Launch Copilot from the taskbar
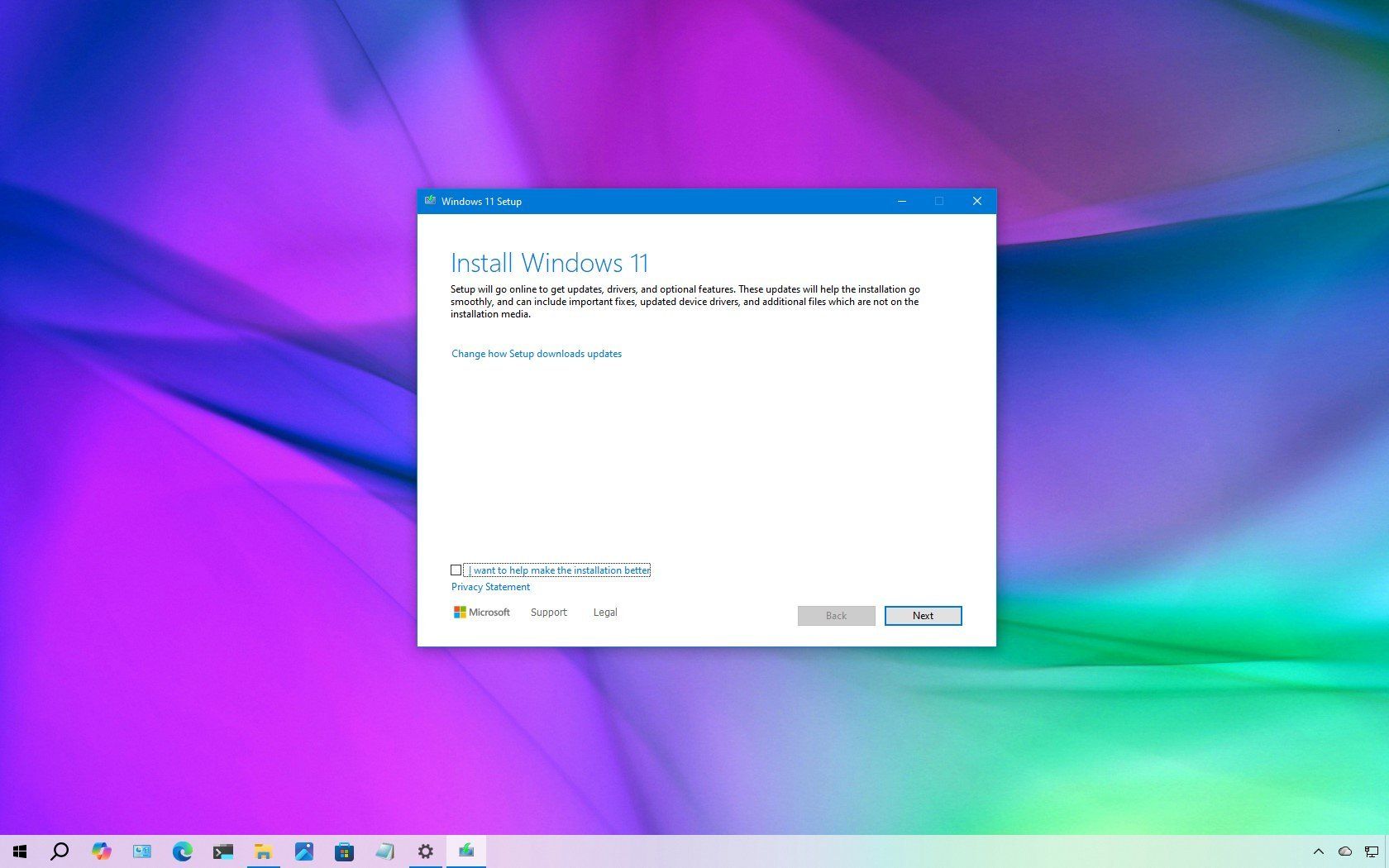Screen dimensions: 1389x868 pyautogui.click(x=101, y=851)
